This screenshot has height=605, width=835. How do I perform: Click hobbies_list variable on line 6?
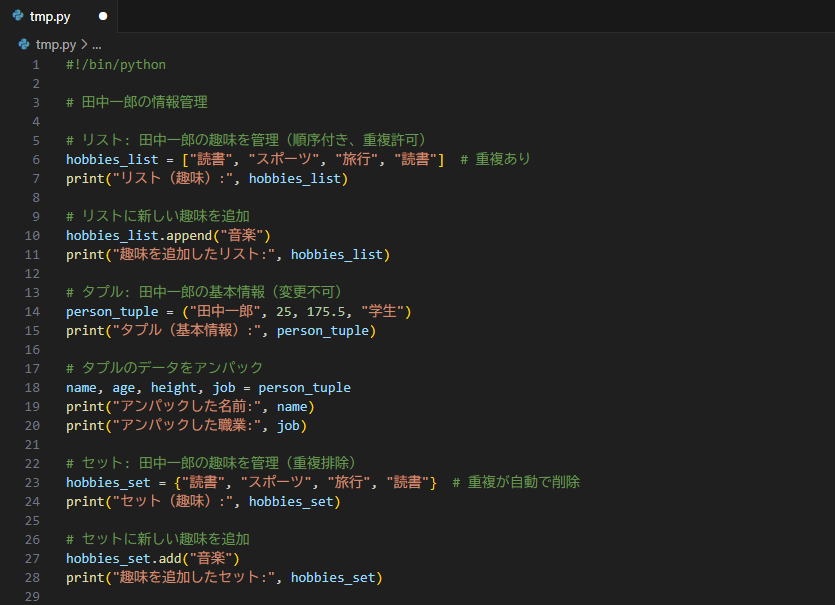click(x=112, y=159)
